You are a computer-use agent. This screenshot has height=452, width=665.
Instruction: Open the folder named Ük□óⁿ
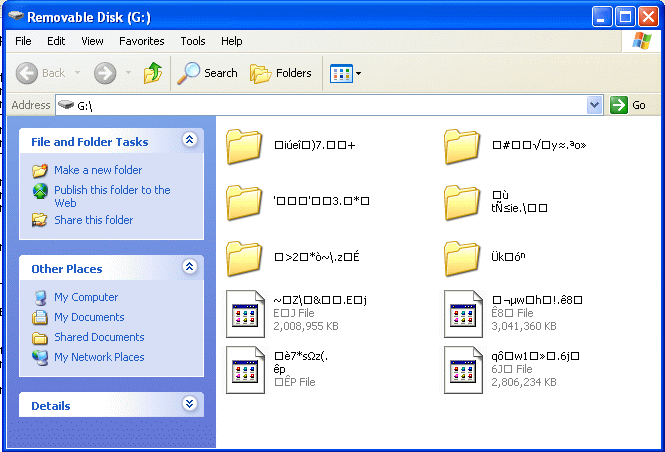click(462, 258)
